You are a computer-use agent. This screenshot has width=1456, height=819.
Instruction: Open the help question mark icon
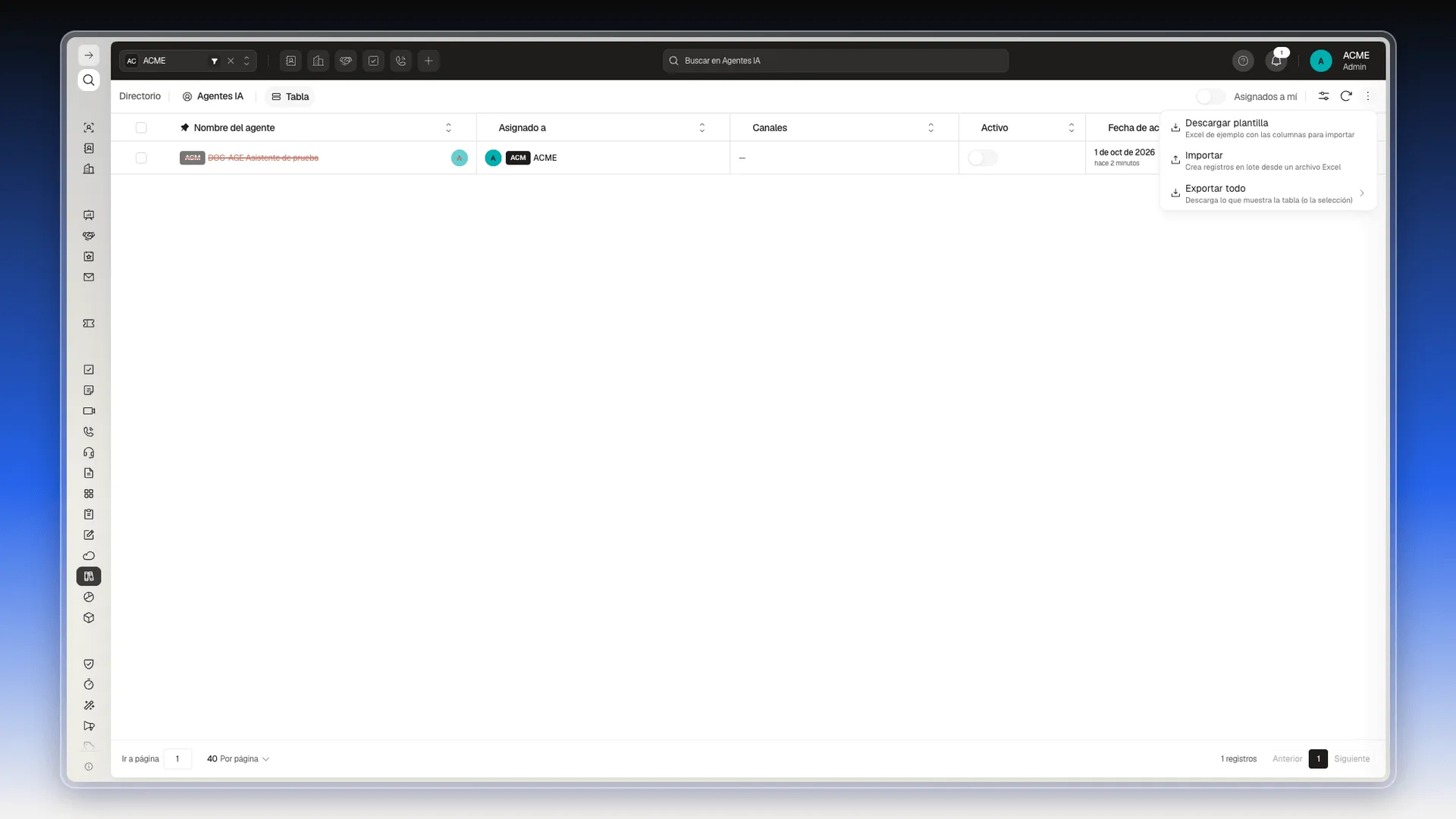pyautogui.click(x=1243, y=61)
